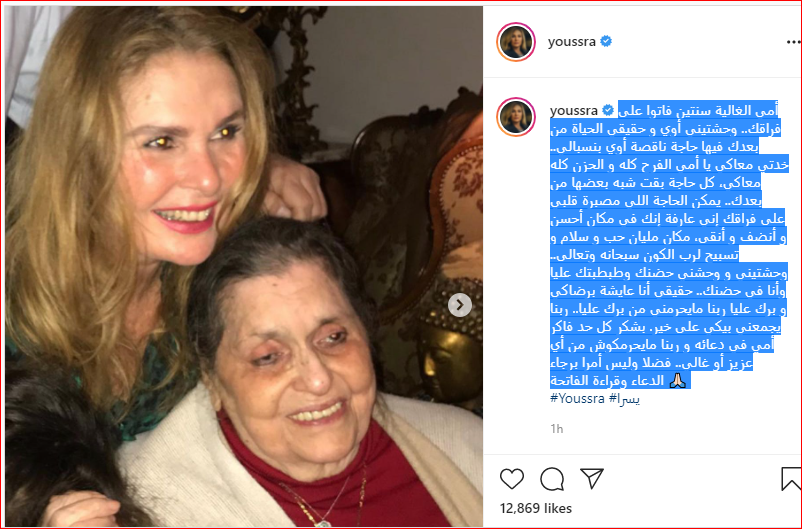Open the youssra username in the post header
The image size is (802, 529).
tap(571, 42)
